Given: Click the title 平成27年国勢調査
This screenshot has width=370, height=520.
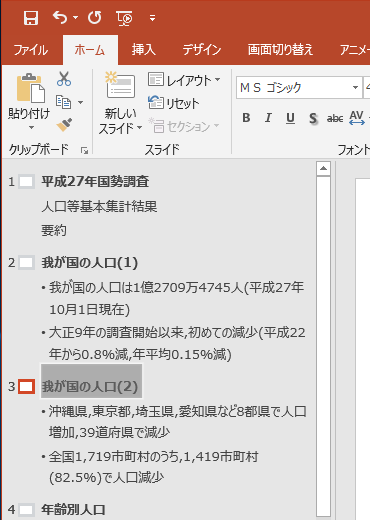Looking at the screenshot, I should coord(95,182).
